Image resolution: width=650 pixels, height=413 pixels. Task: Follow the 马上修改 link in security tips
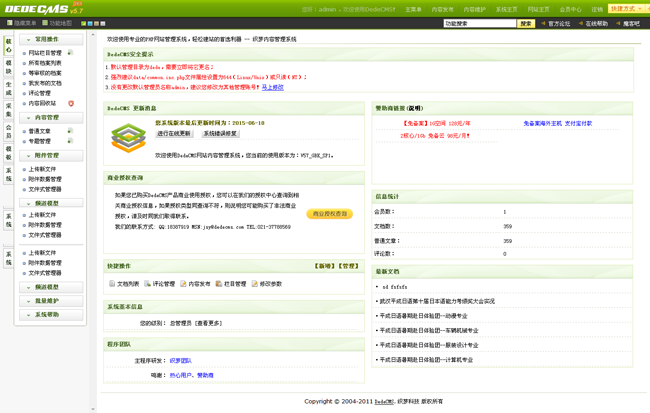(x=272, y=88)
